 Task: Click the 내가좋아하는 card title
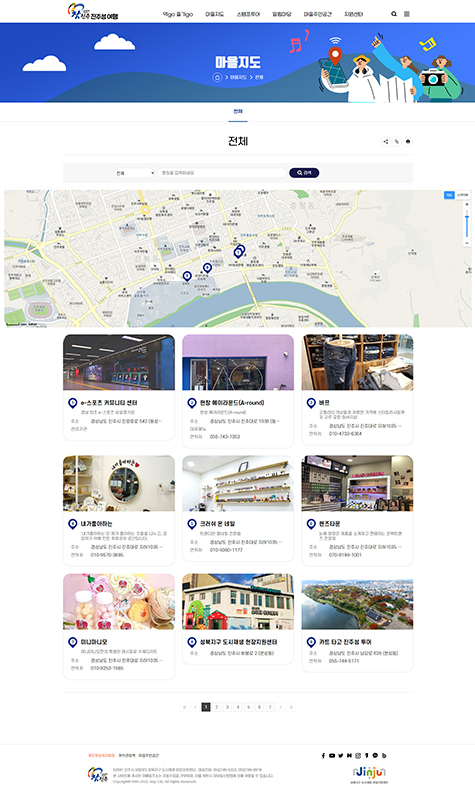pos(96,524)
